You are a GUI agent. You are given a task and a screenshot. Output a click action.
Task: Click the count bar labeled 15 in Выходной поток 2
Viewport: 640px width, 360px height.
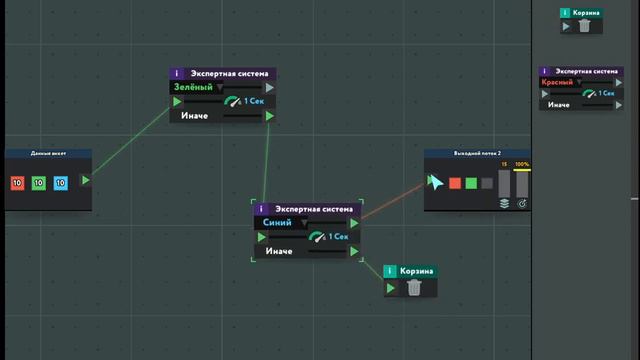pyautogui.click(x=504, y=183)
